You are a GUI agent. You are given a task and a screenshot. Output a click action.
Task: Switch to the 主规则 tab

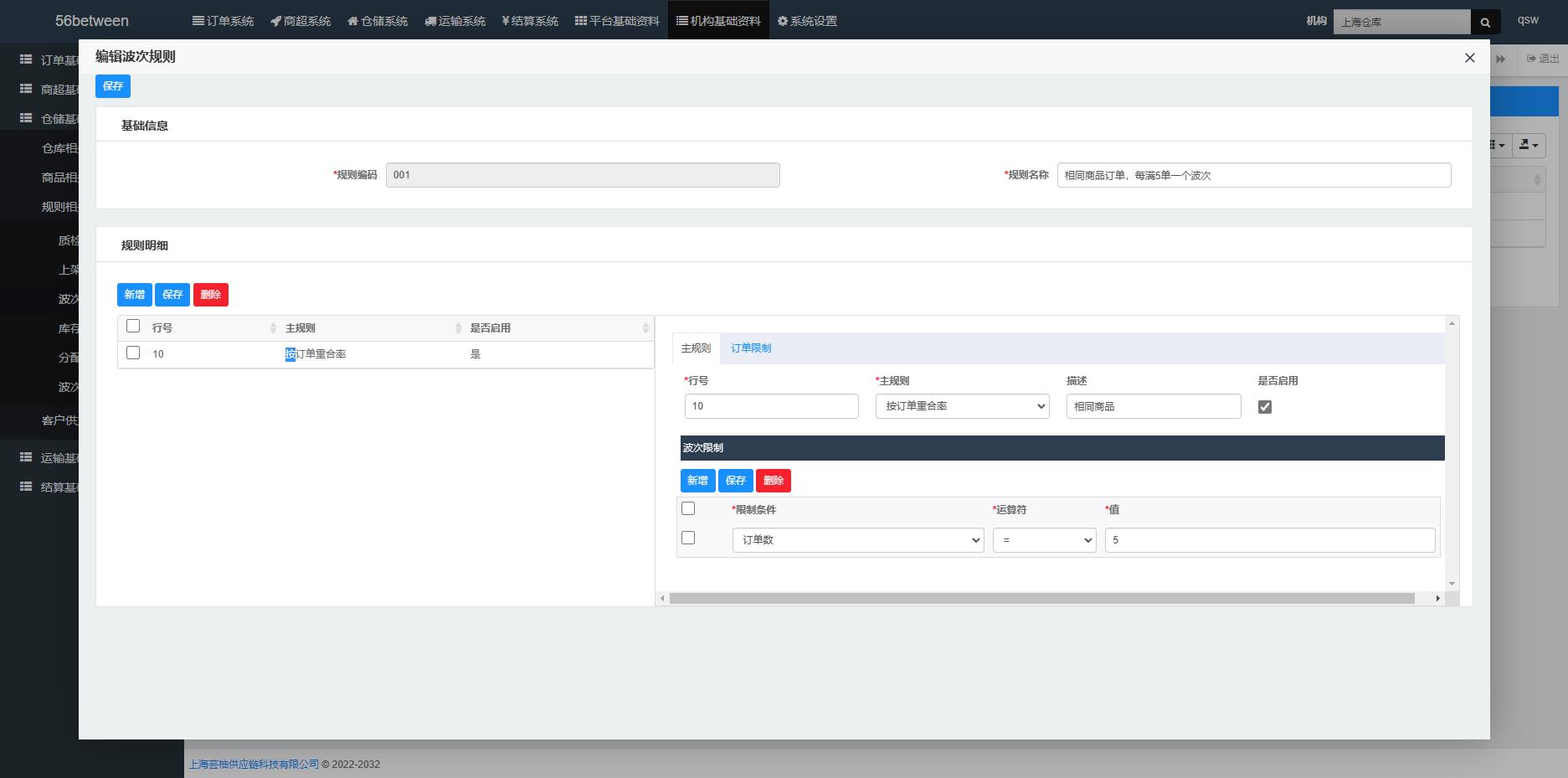click(696, 348)
